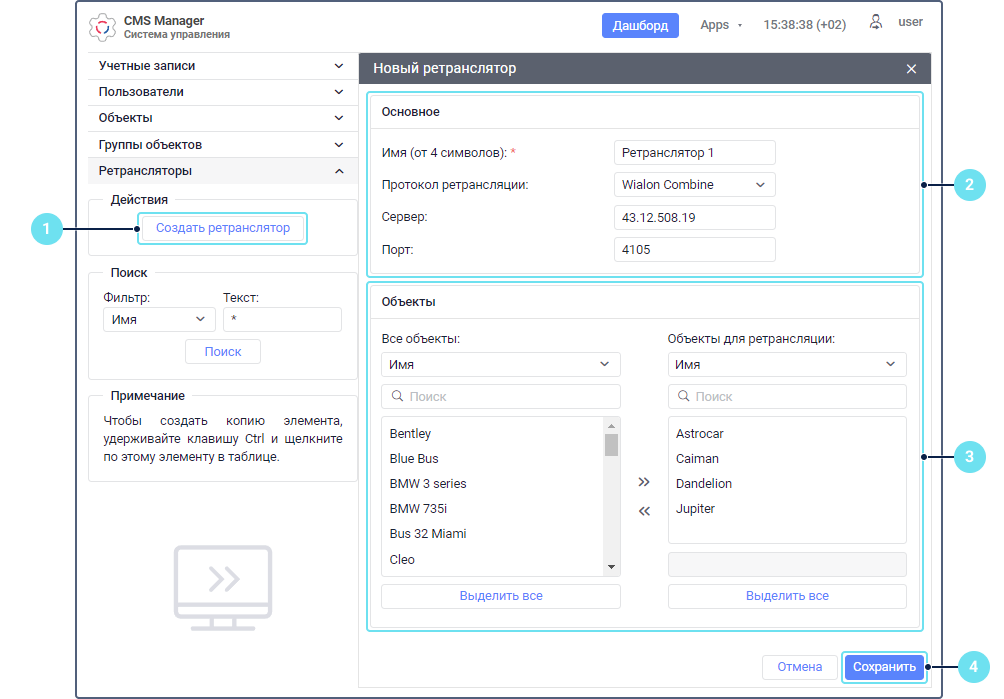This screenshot has height=699, width=1004.
Task: Expand the Группы объектов section
Action: [222, 145]
